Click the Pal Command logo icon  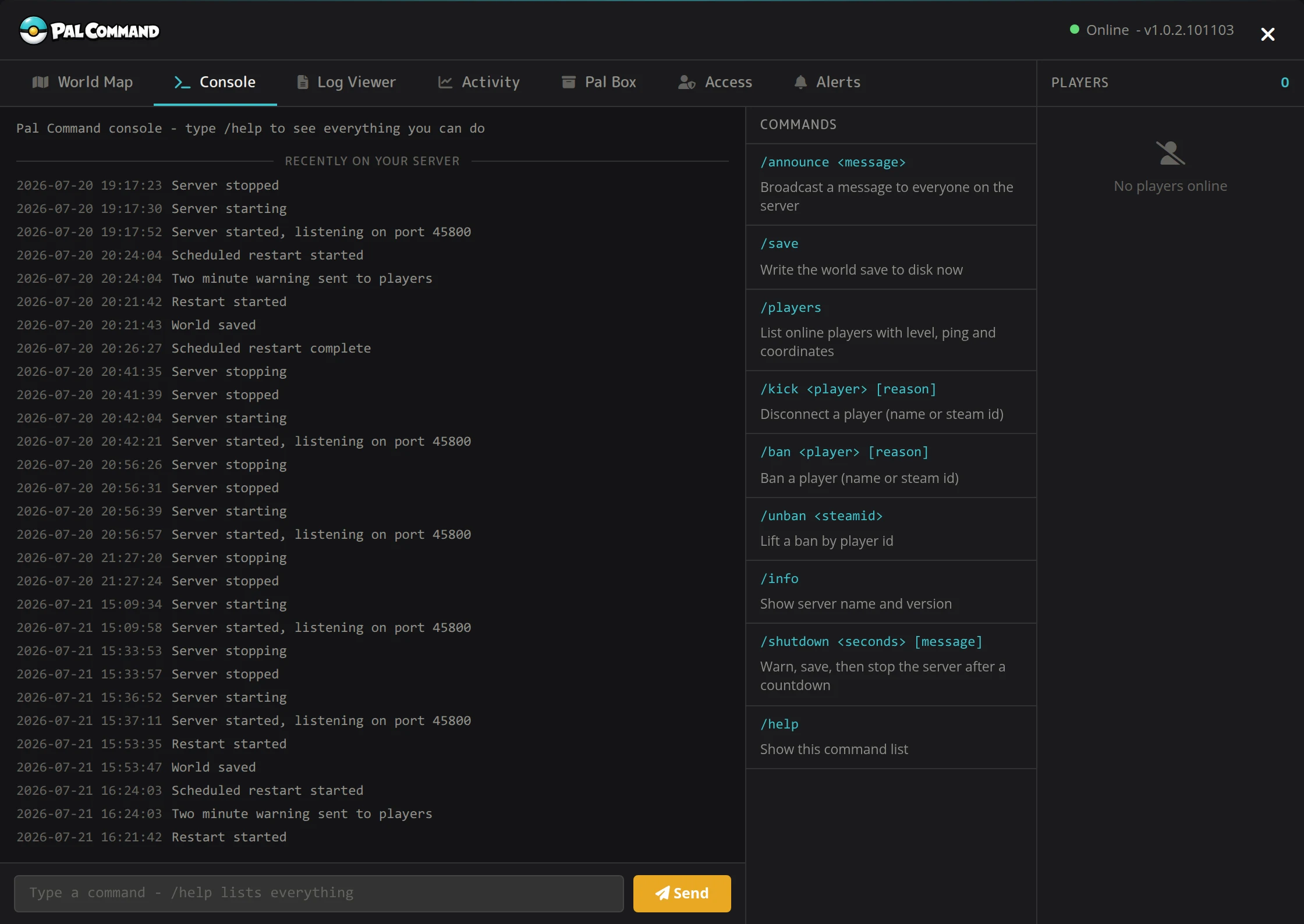point(33,30)
